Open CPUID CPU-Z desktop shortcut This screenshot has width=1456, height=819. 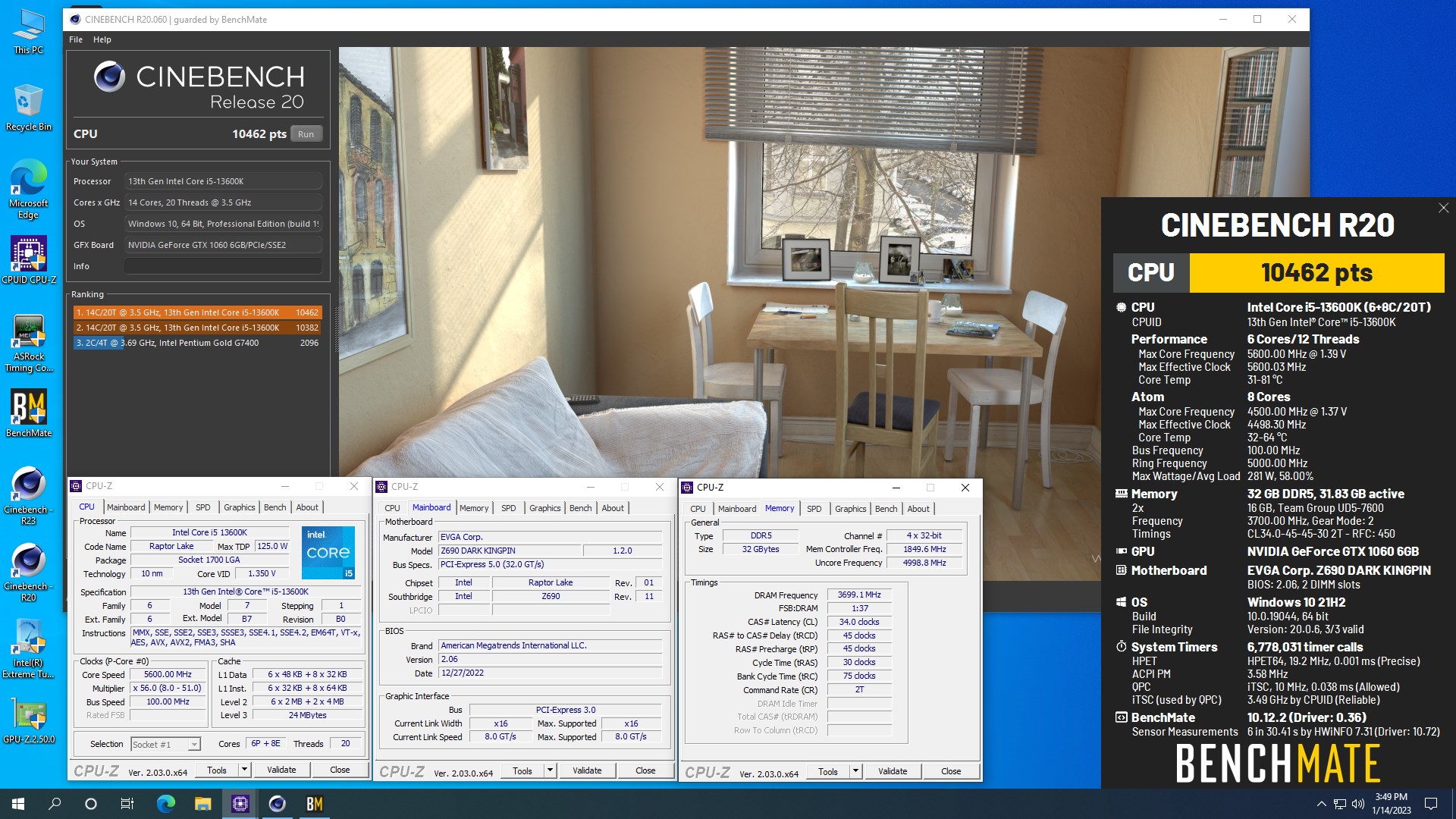coord(29,260)
